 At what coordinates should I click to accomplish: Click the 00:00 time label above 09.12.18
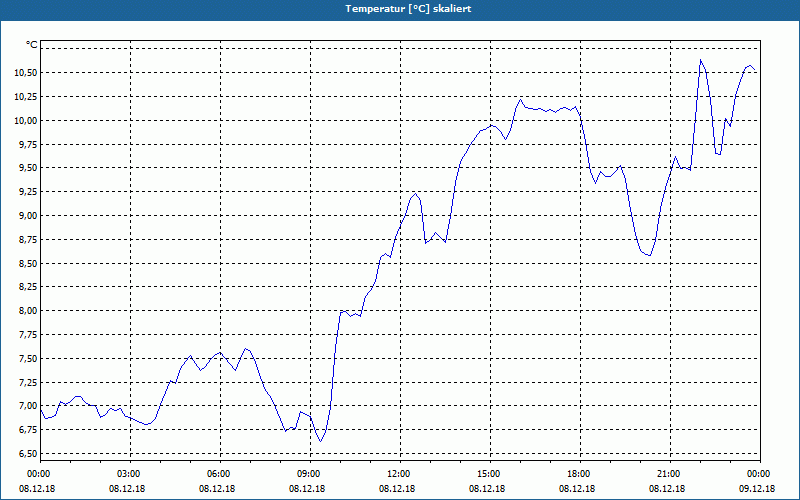pos(758,474)
